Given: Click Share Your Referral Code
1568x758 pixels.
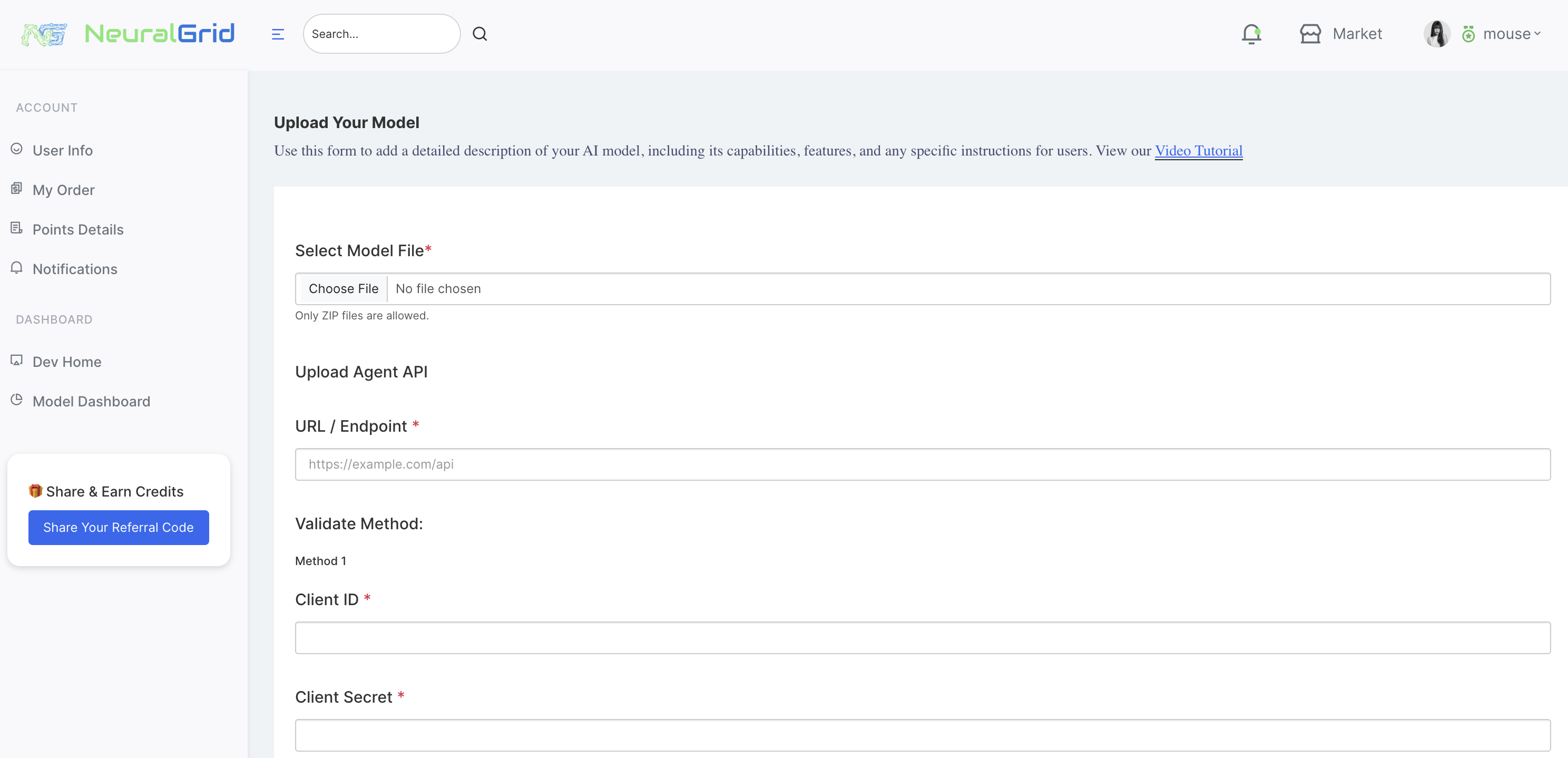Looking at the screenshot, I should tap(118, 527).
